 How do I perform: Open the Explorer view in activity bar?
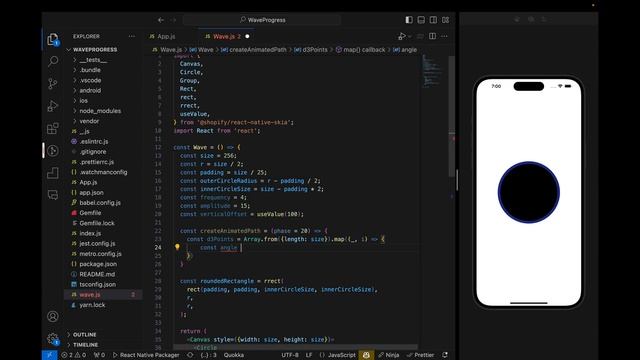tap(53, 39)
